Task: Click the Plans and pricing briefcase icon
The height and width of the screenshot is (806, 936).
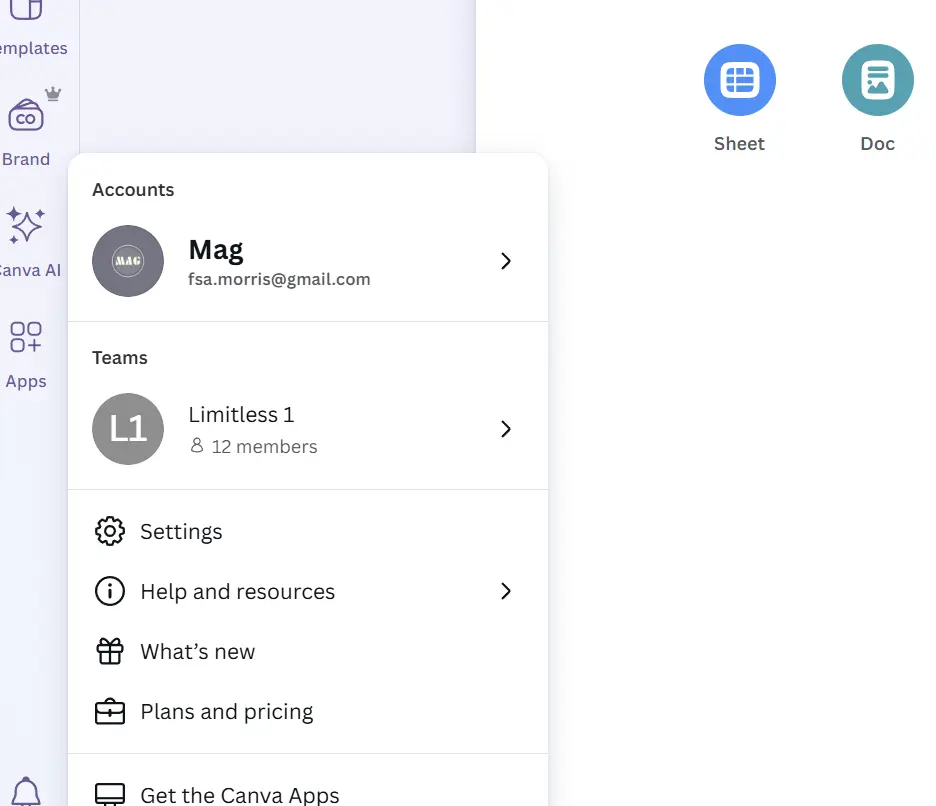Action: click(110, 711)
